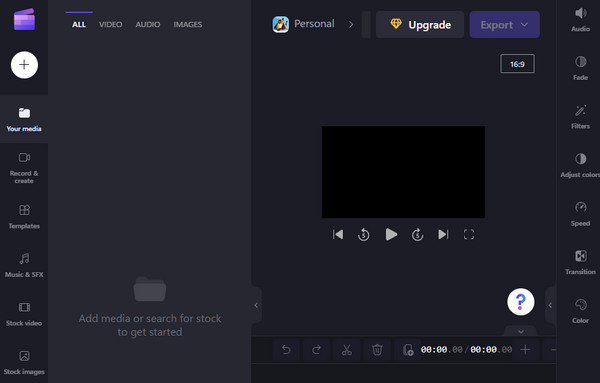Open the Templates sidebar section

pyautogui.click(x=24, y=217)
